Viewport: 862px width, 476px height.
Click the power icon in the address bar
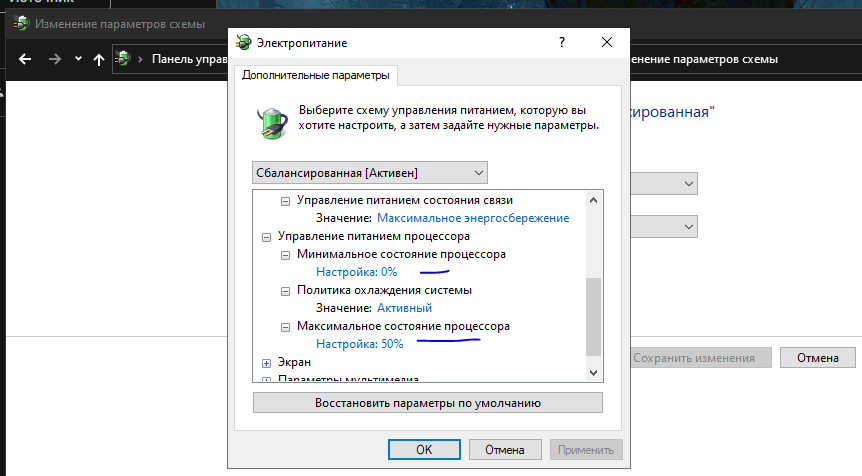coord(124,58)
